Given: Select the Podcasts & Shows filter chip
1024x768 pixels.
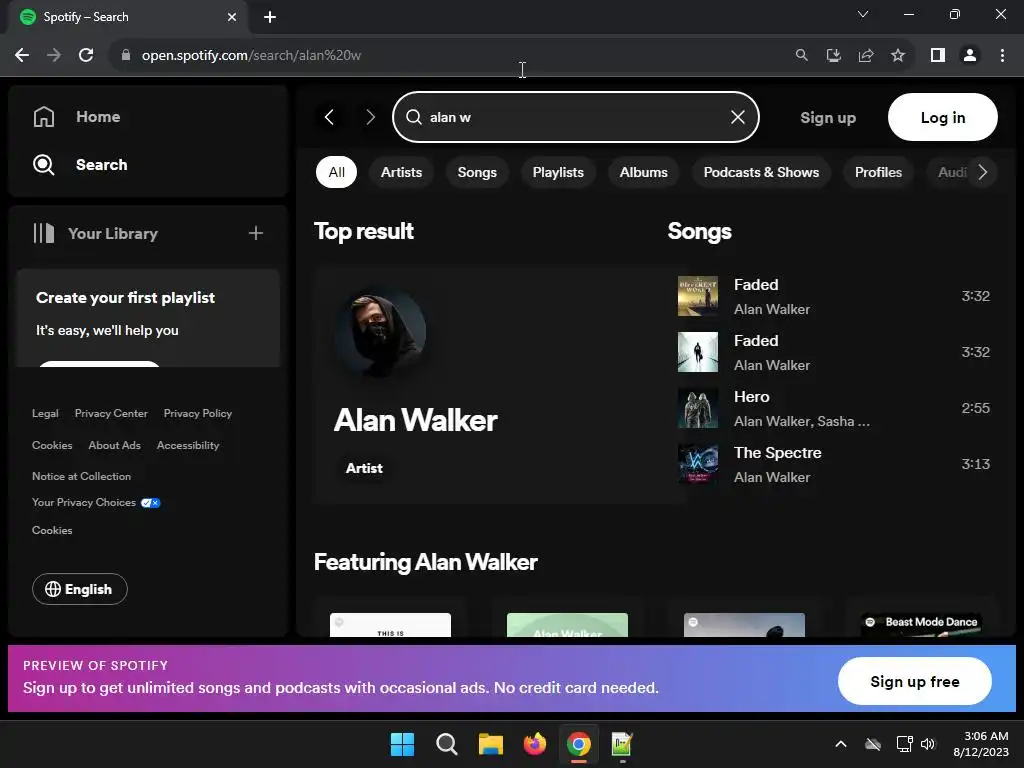Looking at the screenshot, I should 761,172.
